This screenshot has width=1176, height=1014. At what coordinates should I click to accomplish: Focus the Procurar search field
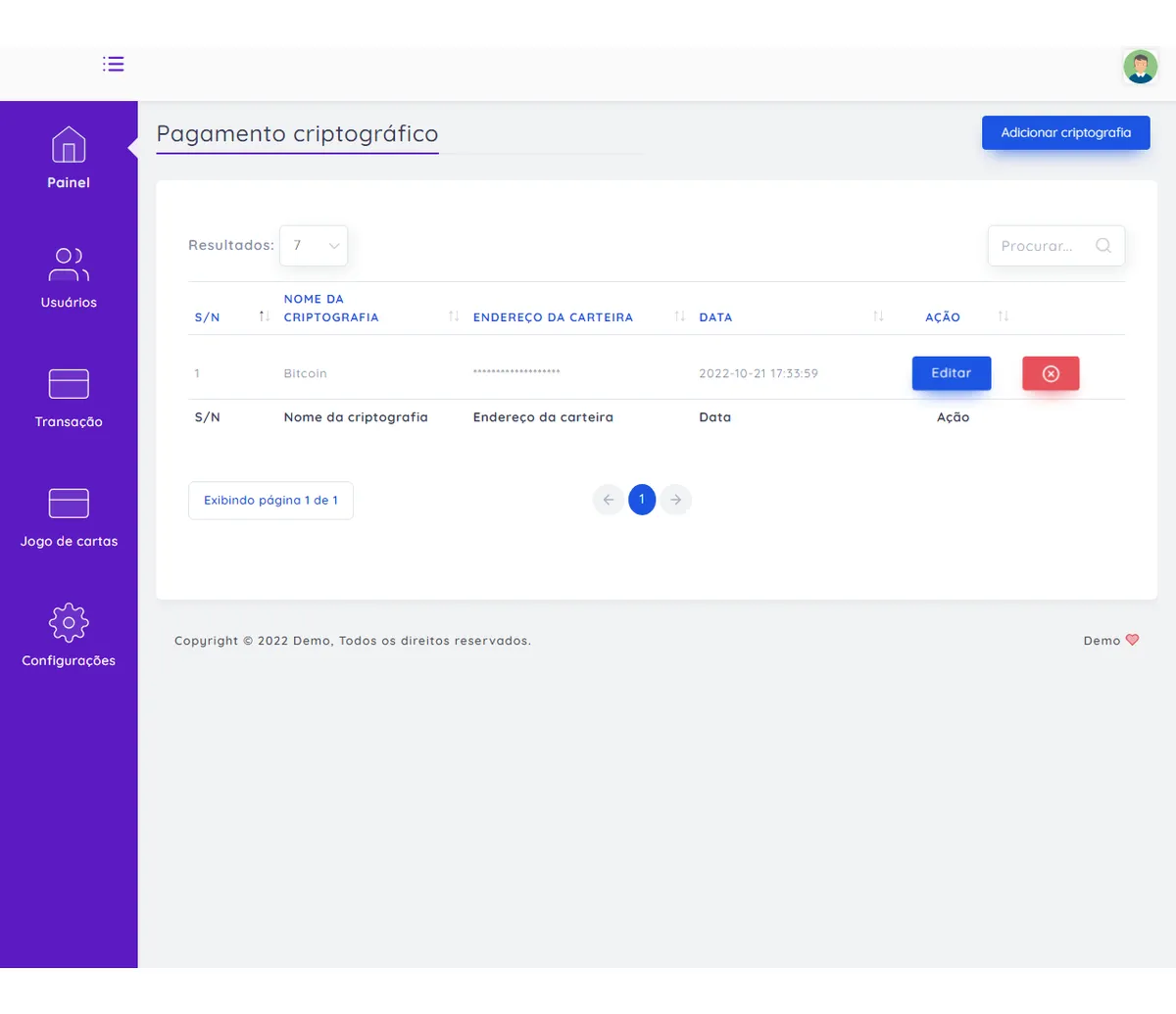point(1039,246)
